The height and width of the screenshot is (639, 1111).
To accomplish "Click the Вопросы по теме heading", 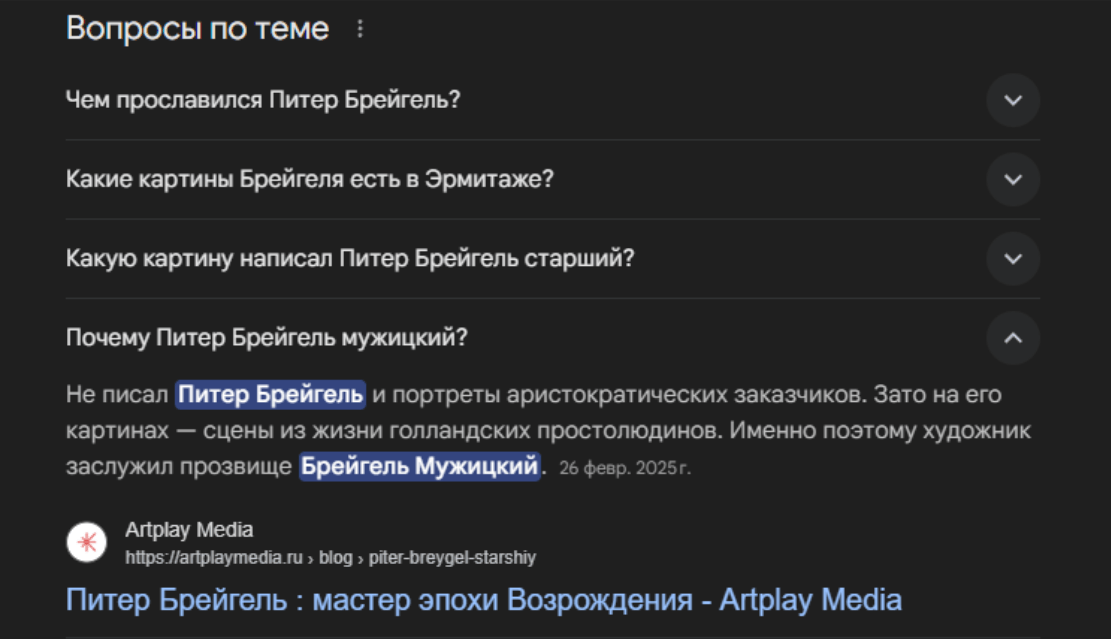I will tap(198, 29).
